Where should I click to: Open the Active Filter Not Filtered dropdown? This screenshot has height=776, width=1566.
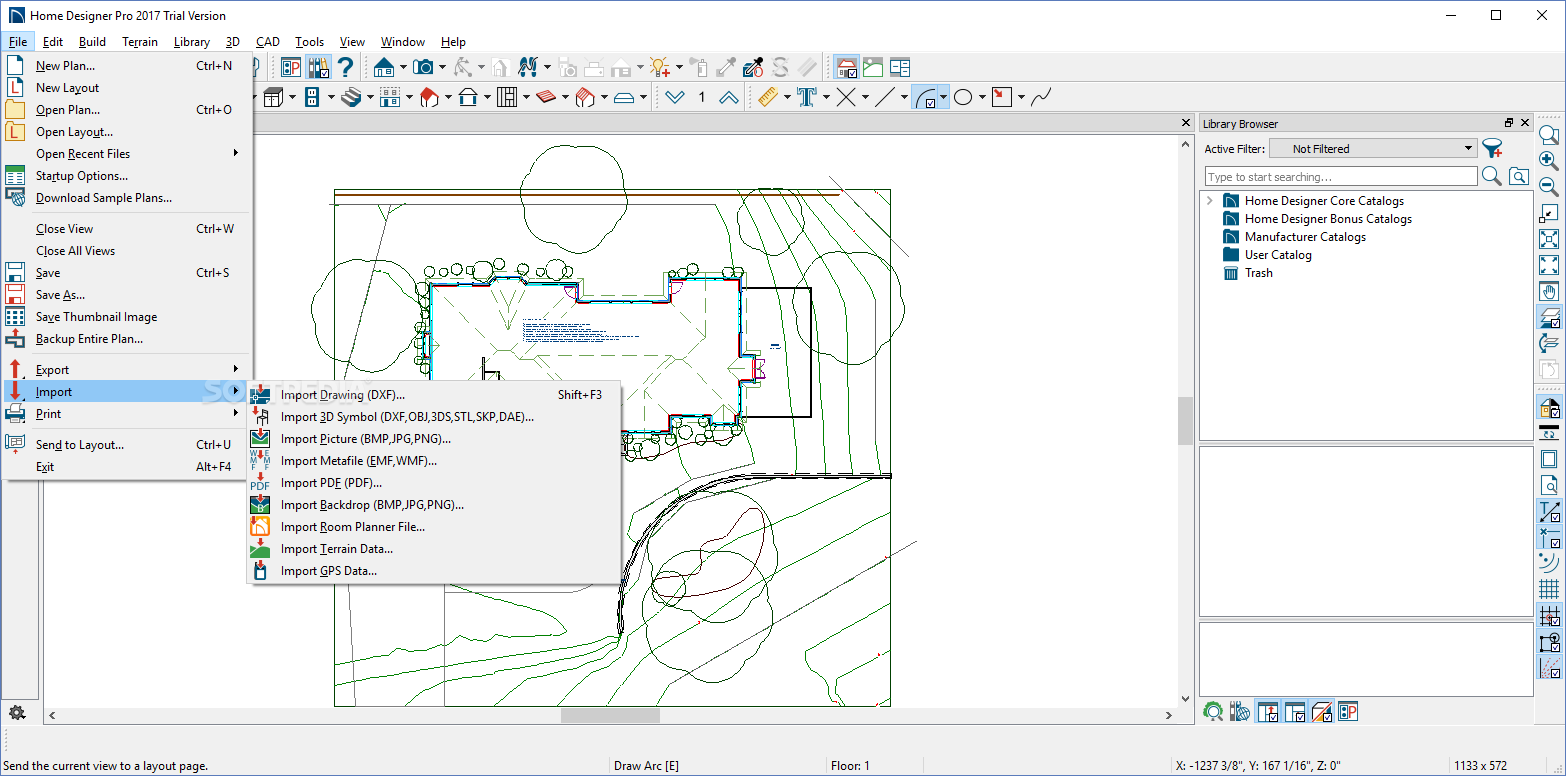(1373, 149)
